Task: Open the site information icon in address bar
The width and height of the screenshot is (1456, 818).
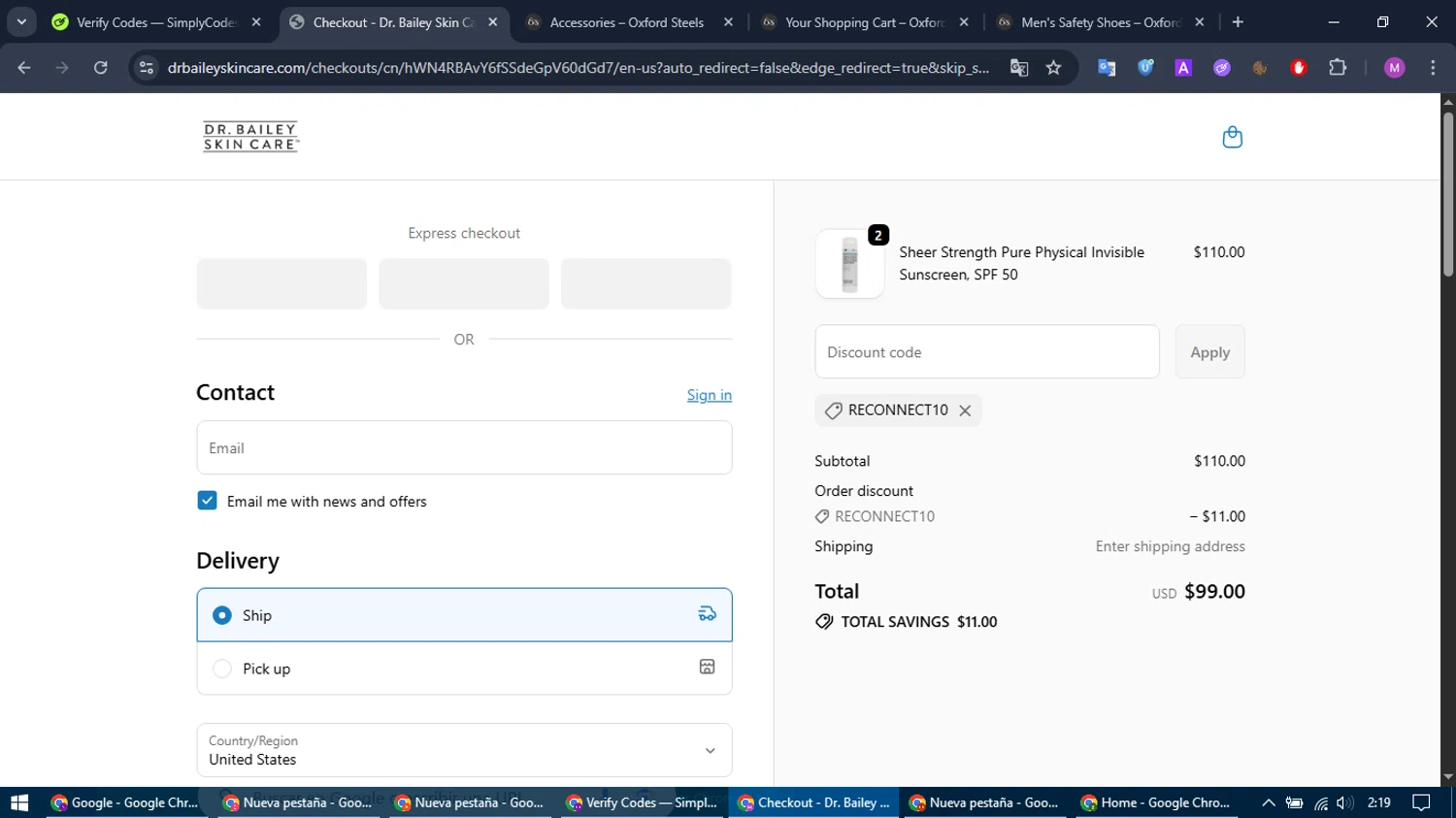Action: 147,68
